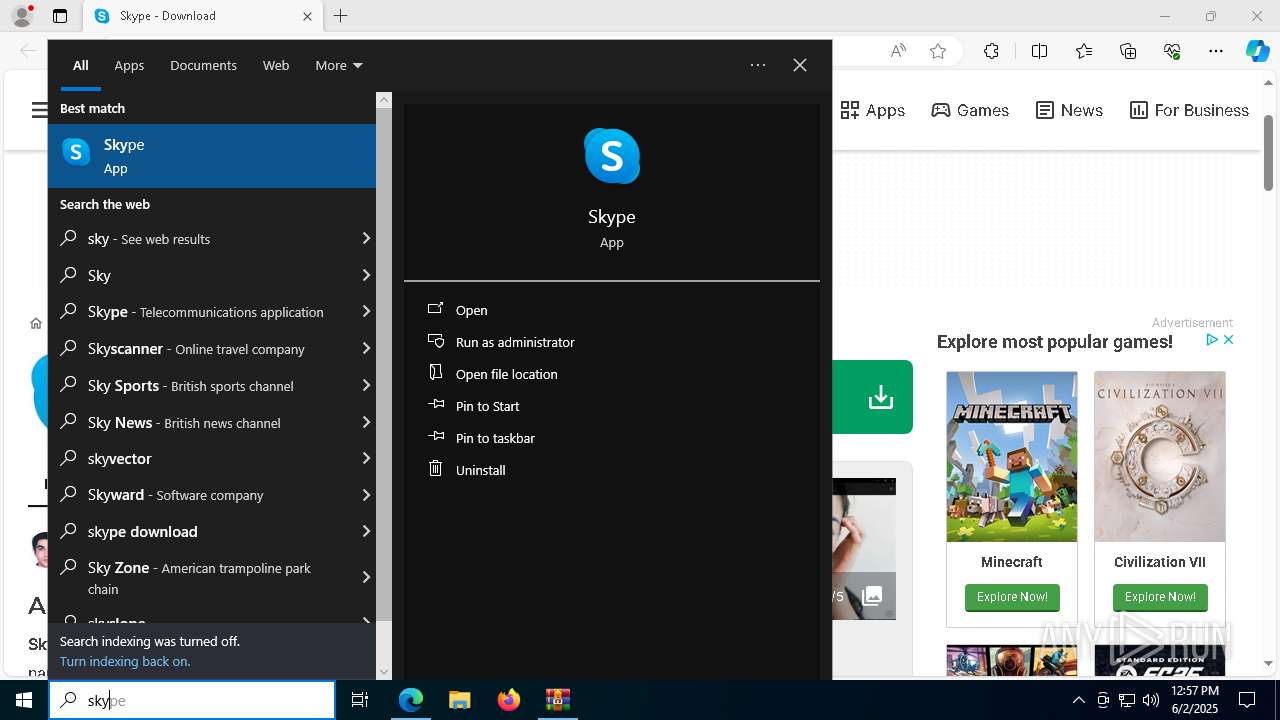This screenshot has width=1280, height=720.
Task: Click 'Turn indexing back on' link
Action: (x=125, y=661)
